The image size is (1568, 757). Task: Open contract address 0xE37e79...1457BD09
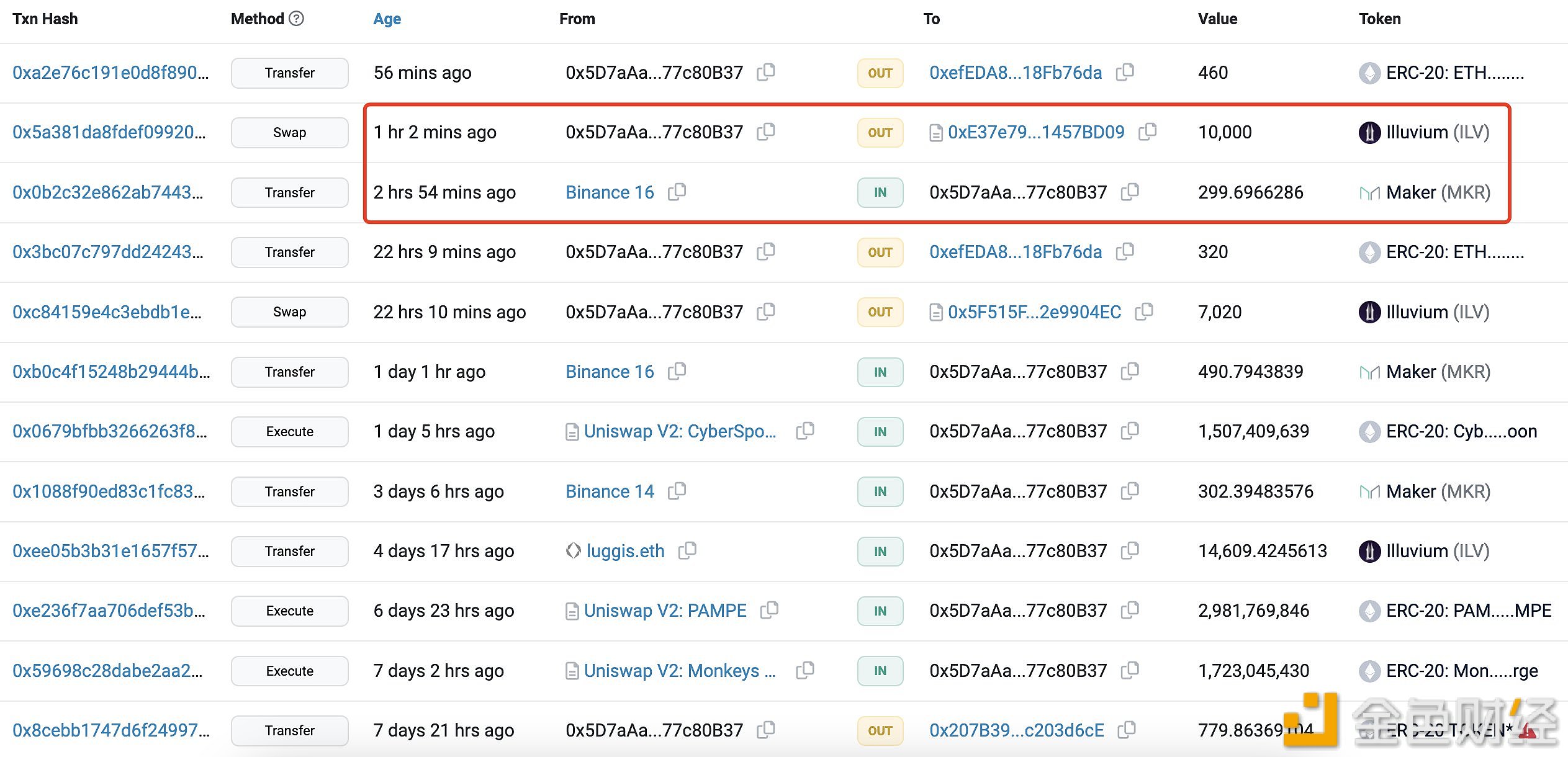[1036, 132]
